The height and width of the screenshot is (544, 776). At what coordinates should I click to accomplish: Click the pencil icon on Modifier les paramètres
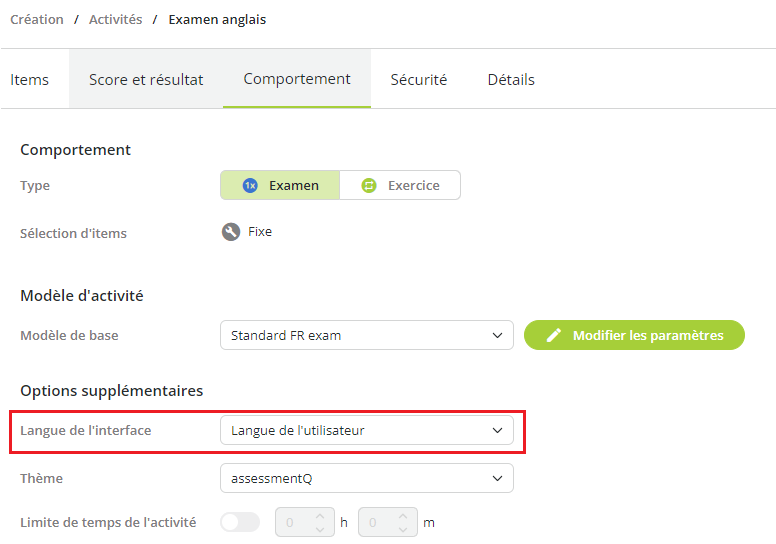coord(554,336)
